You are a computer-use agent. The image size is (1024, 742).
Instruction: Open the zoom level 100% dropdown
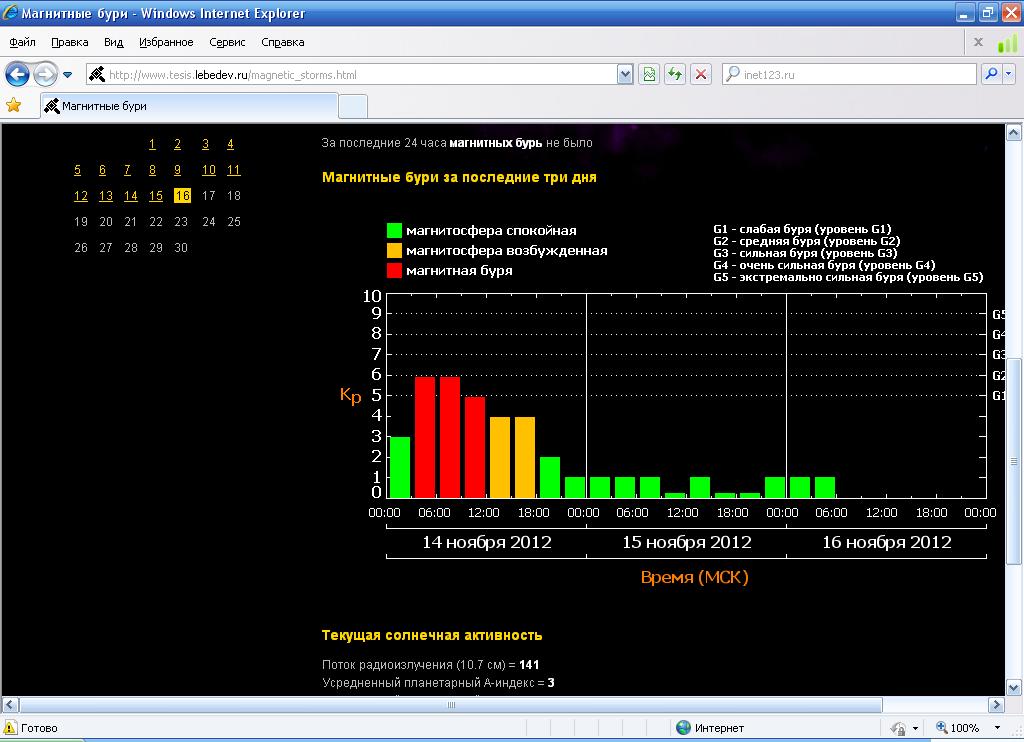pyautogui.click(x=997, y=728)
